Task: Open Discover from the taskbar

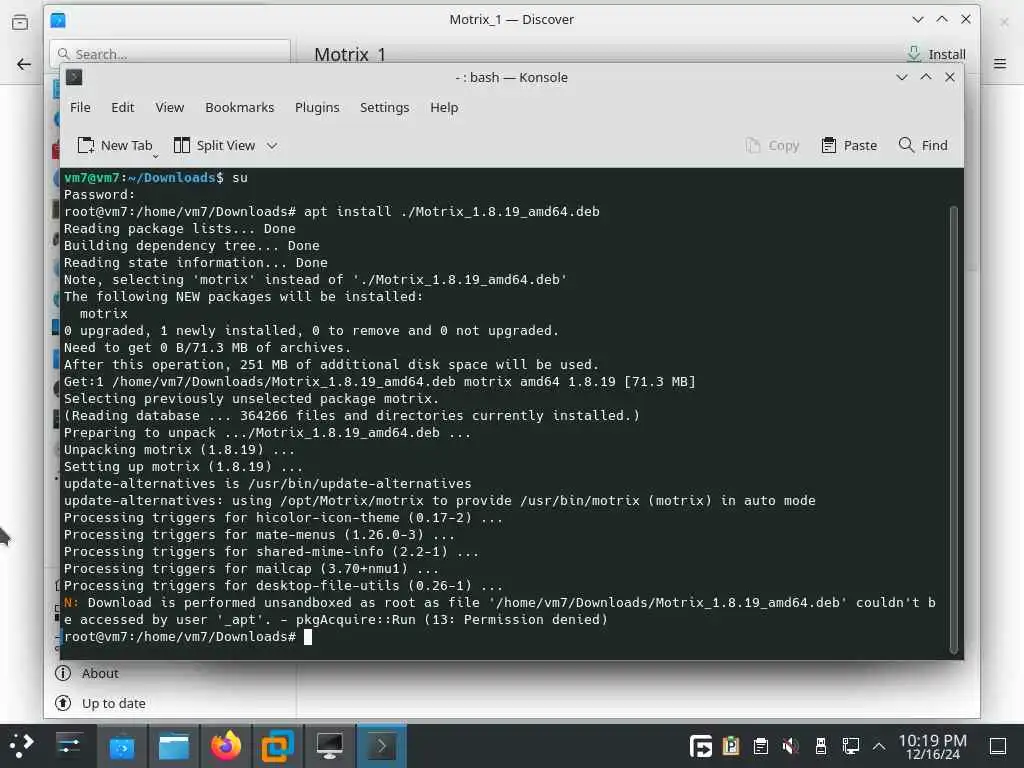Action: pyautogui.click(x=121, y=746)
